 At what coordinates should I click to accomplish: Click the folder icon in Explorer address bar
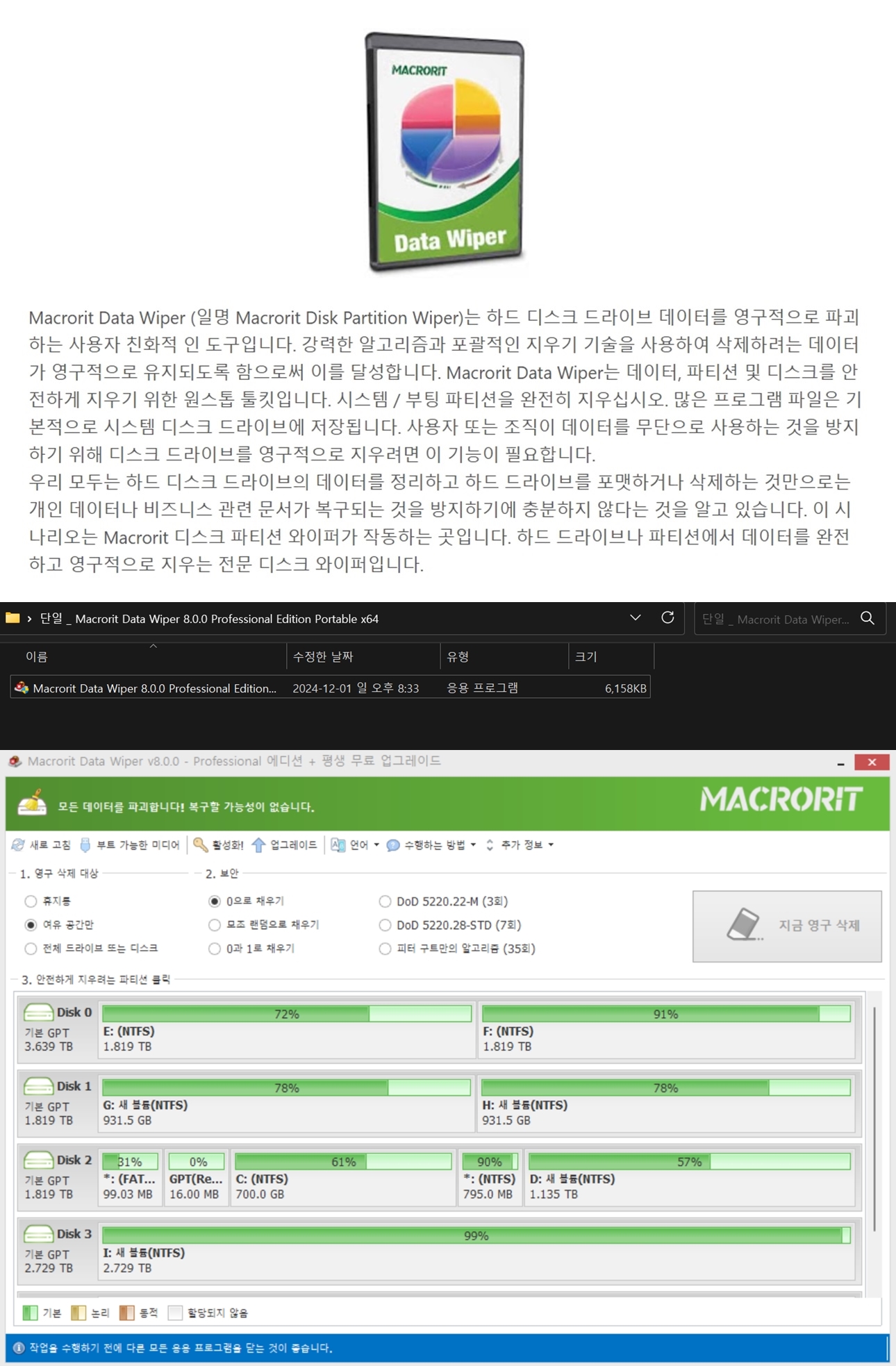(13, 617)
